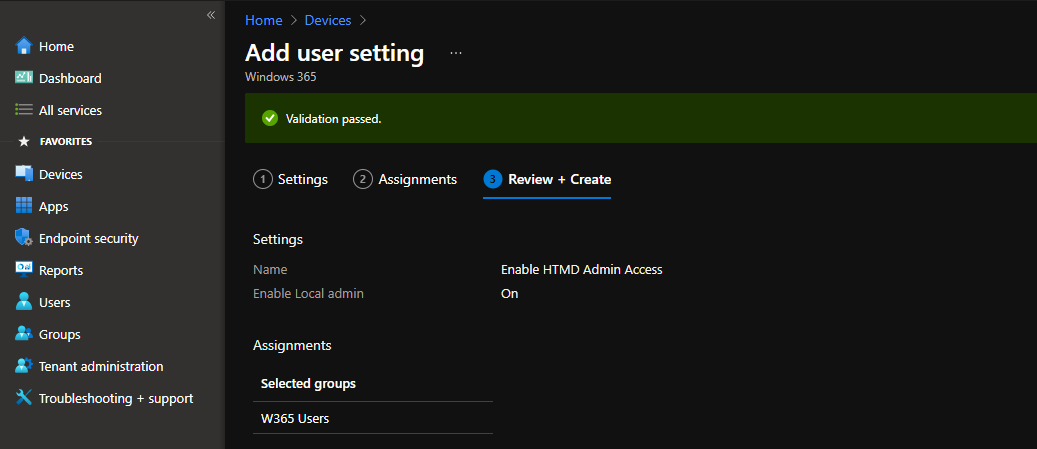Click the Enable HTMD Admin Access value
Image resolution: width=1037 pixels, height=449 pixels.
(x=581, y=269)
